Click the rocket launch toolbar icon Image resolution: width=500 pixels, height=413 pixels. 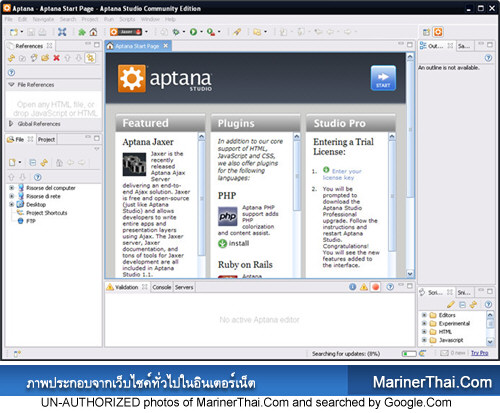(237, 32)
